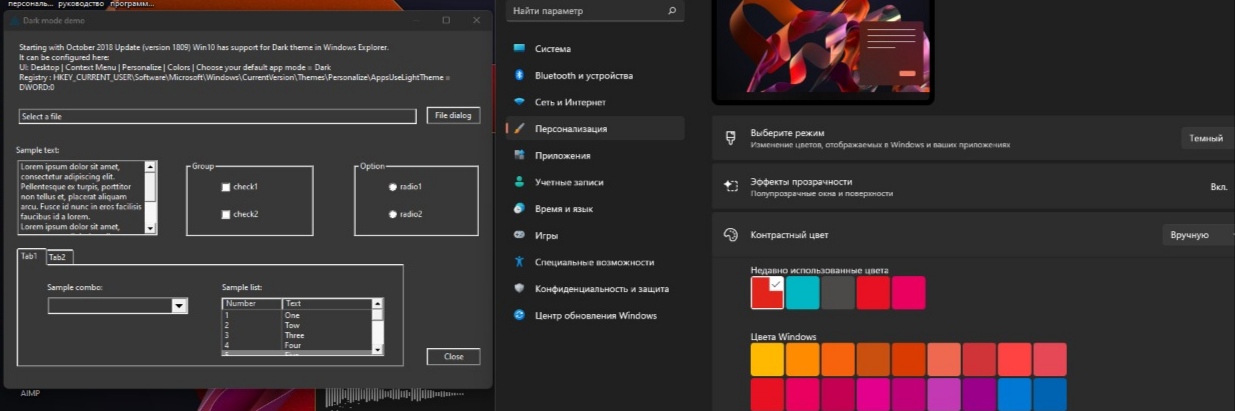Click the search magnifier in Найти параметр
Screen dimensions: 1235x411
tap(671, 11)
